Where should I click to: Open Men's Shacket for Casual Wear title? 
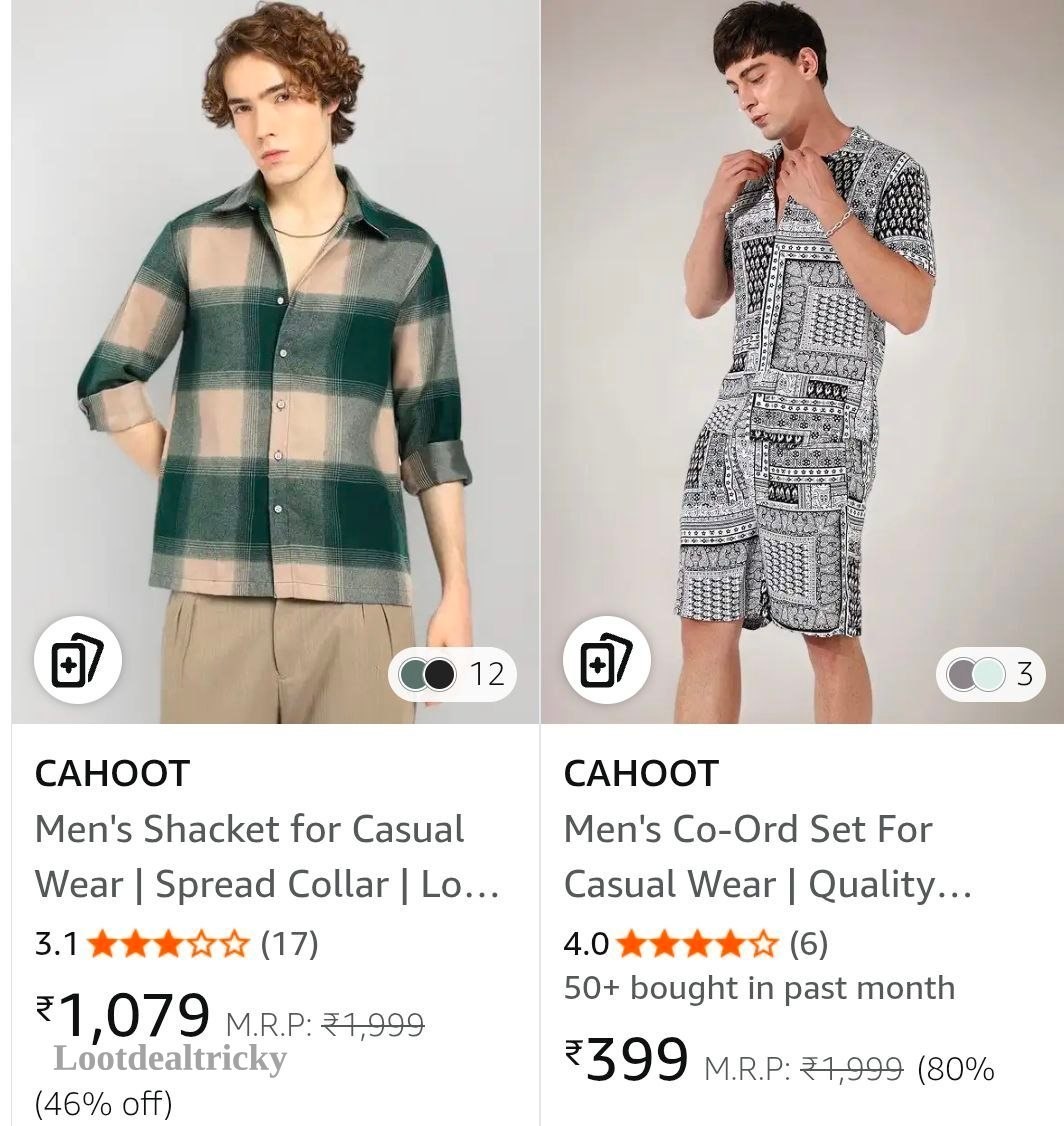(267, 856)
